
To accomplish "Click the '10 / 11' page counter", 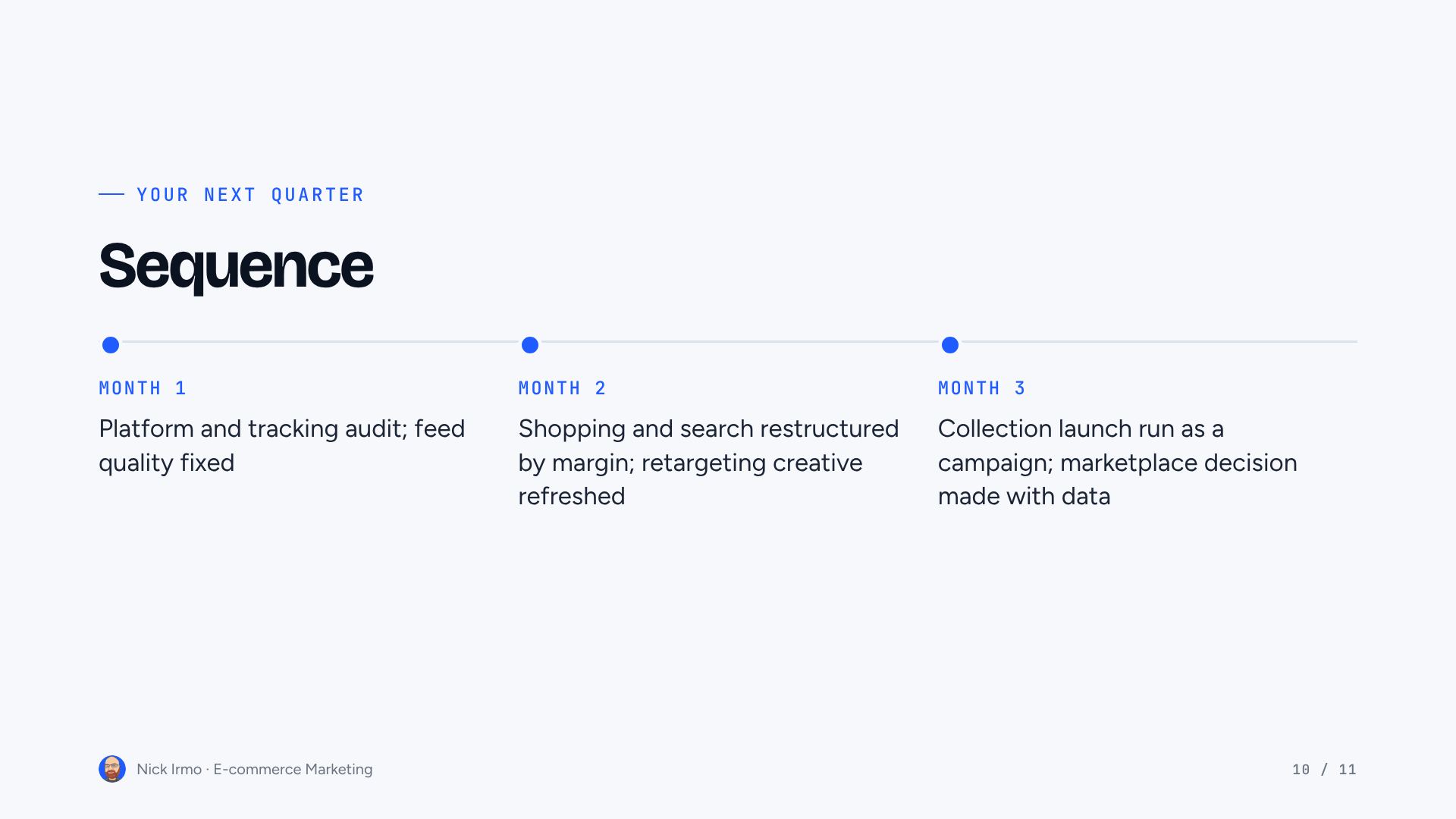I will 1324,770.
